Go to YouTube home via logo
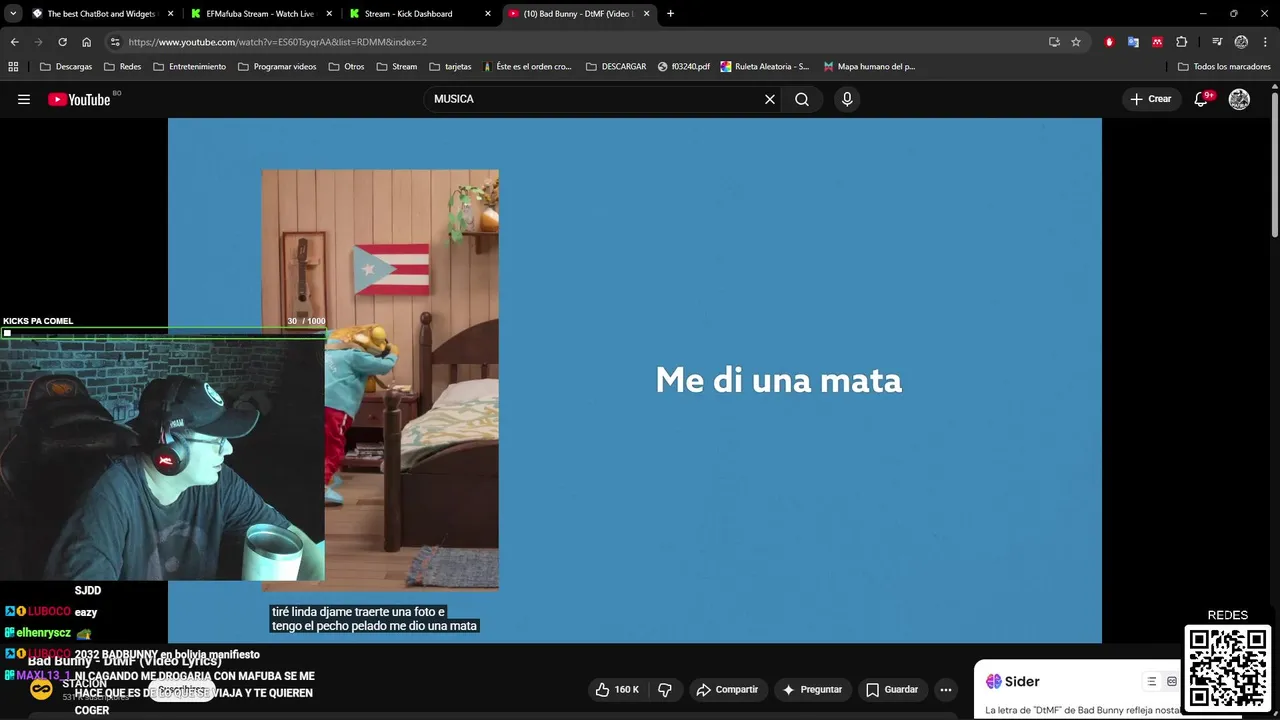This screenshot has width=1280, height=720. [x=79, y=99]
